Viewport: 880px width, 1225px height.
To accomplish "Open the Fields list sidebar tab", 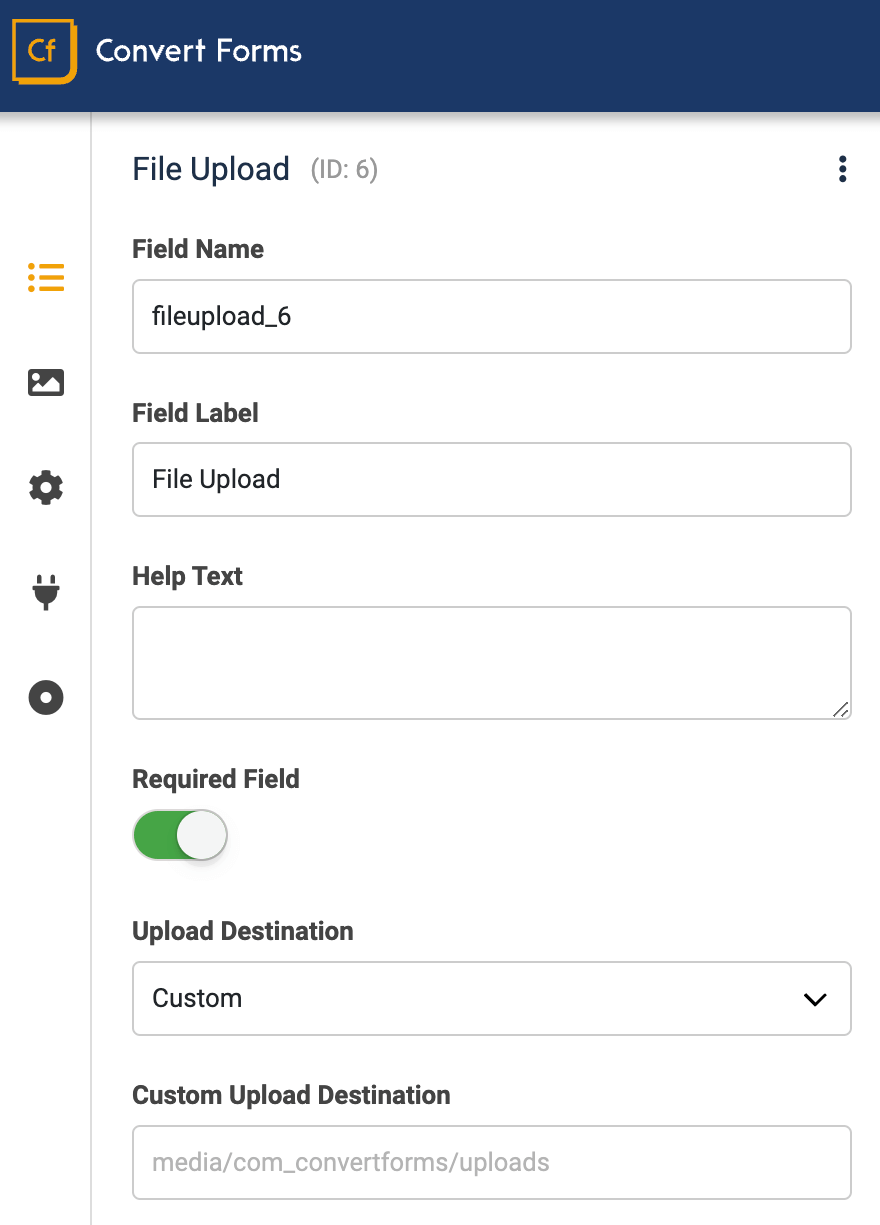I will pos(46,277).
